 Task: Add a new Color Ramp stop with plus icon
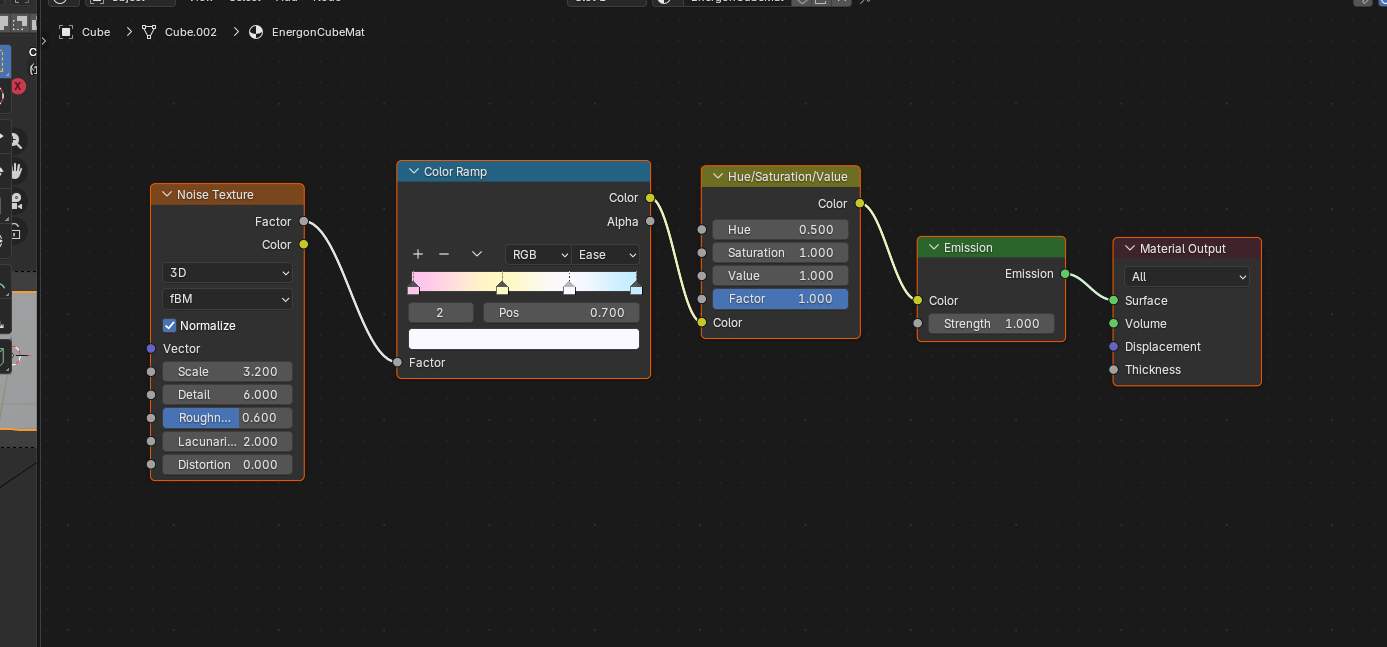pos(418,255)
